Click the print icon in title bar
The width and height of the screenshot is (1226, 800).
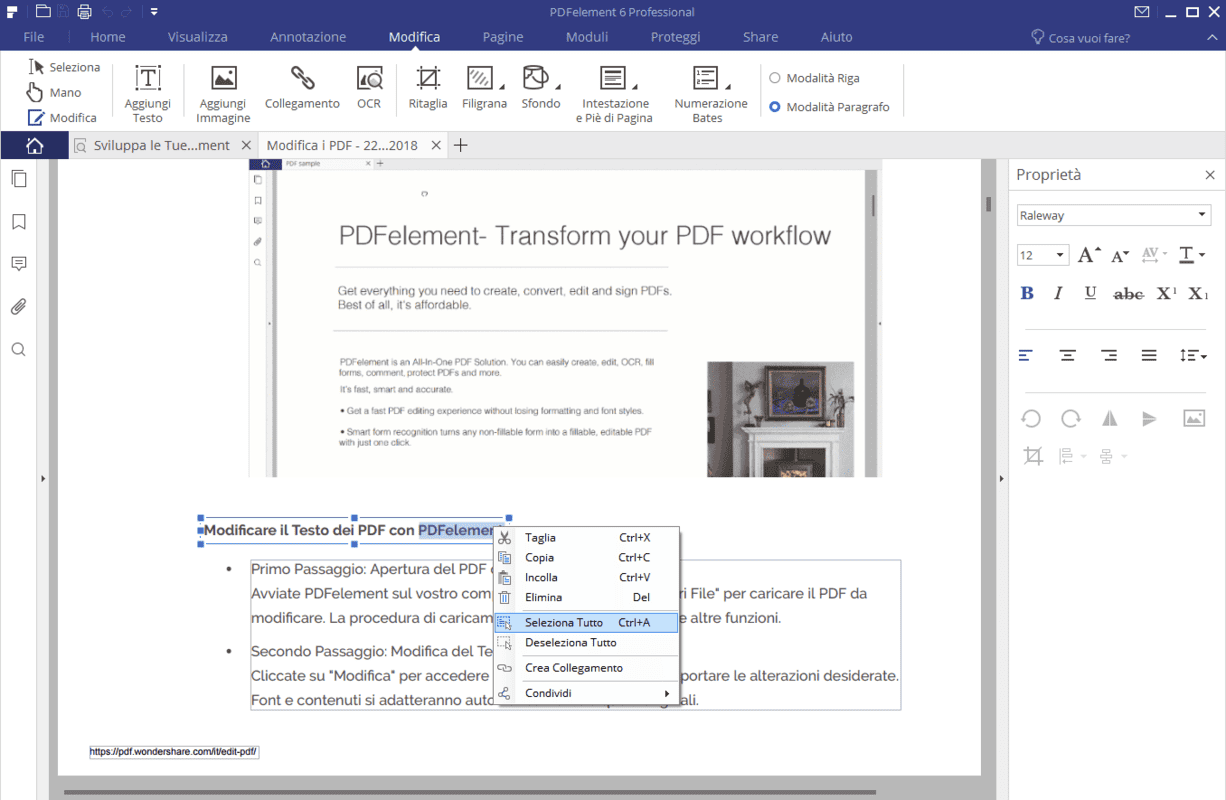click(84, 12)
